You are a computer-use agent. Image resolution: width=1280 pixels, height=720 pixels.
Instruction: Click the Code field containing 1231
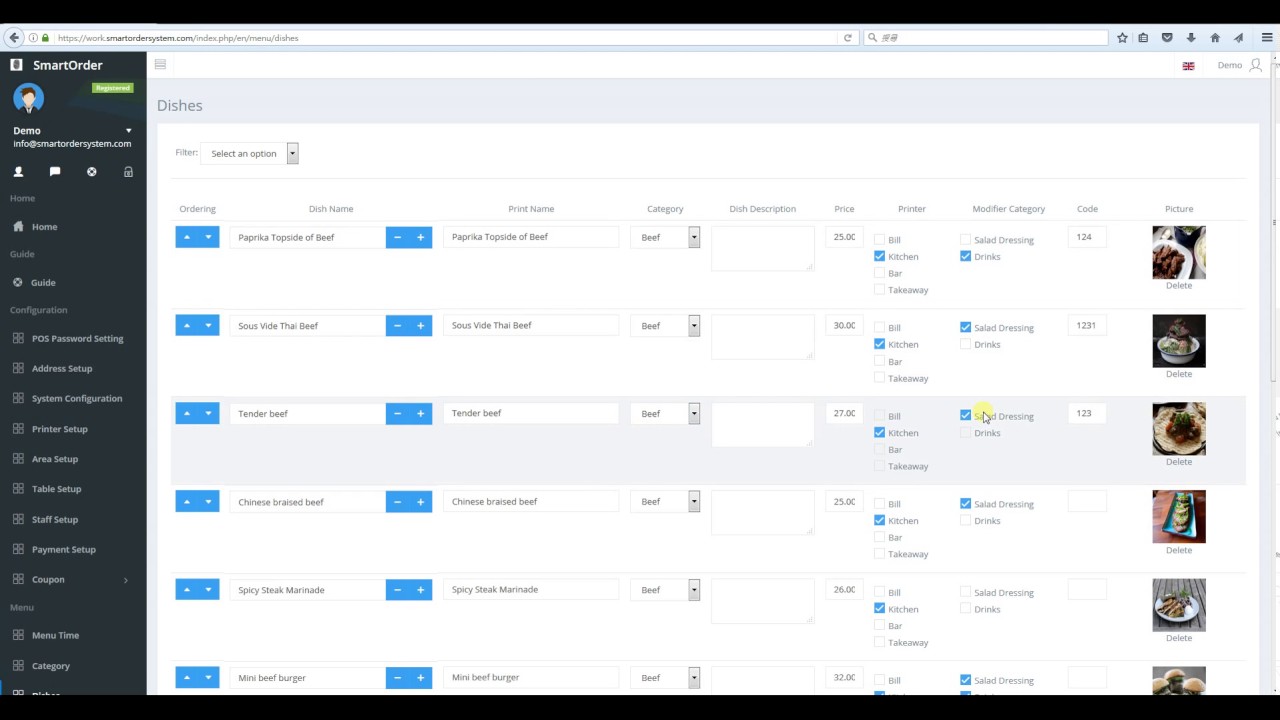point(1087,325)
